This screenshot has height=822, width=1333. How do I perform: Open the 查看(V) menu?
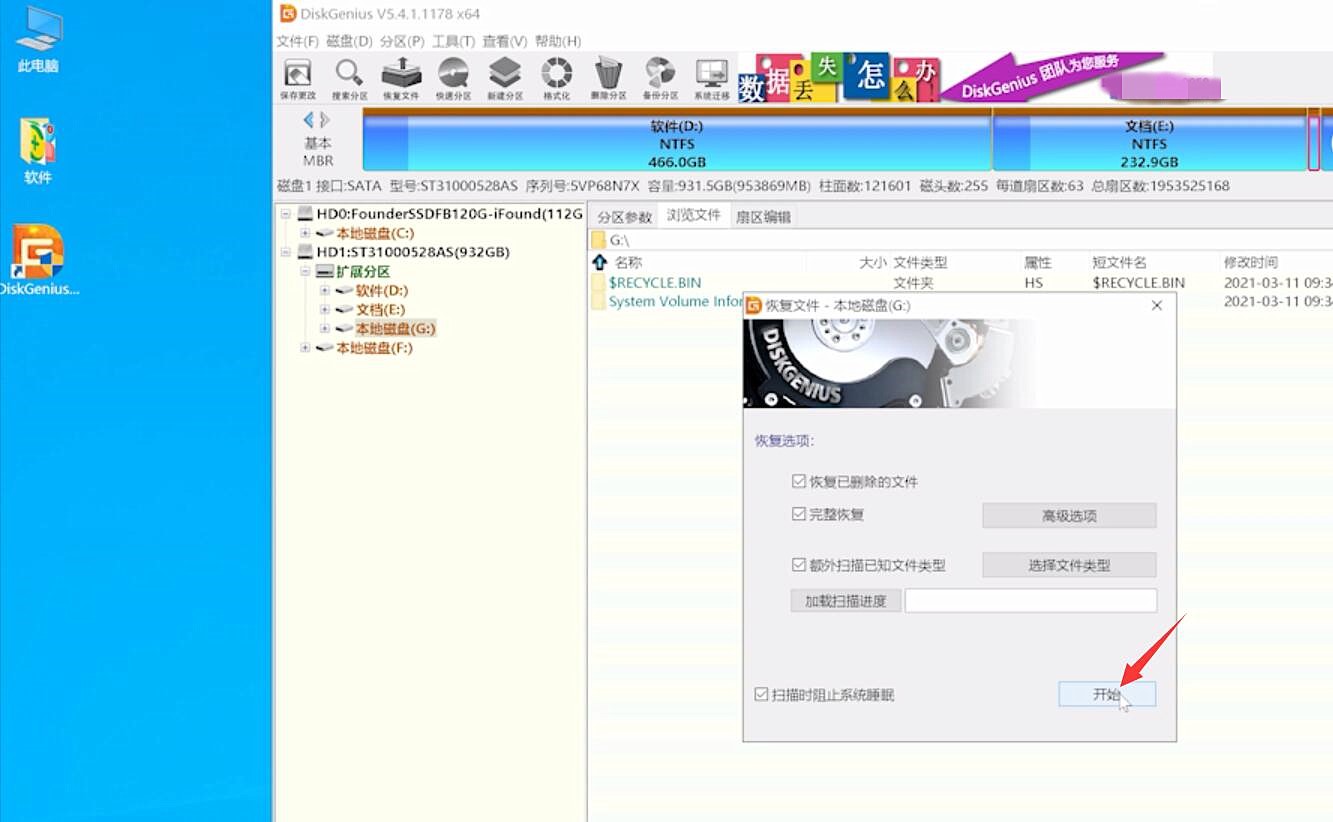tap(504, 41)
